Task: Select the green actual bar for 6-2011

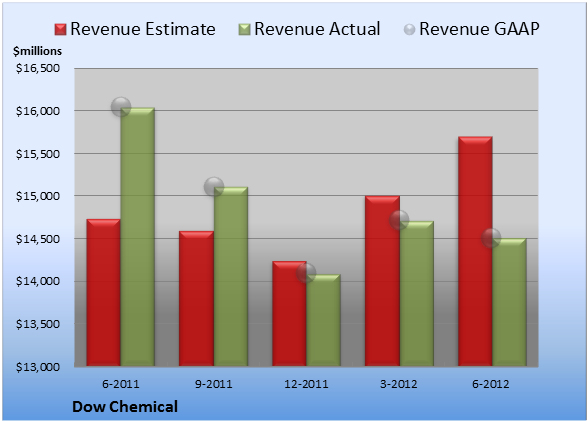Action: (138, 237)
